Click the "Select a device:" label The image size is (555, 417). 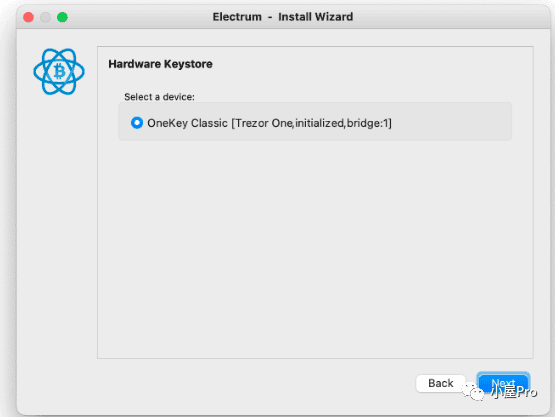[x=159, y=97]
